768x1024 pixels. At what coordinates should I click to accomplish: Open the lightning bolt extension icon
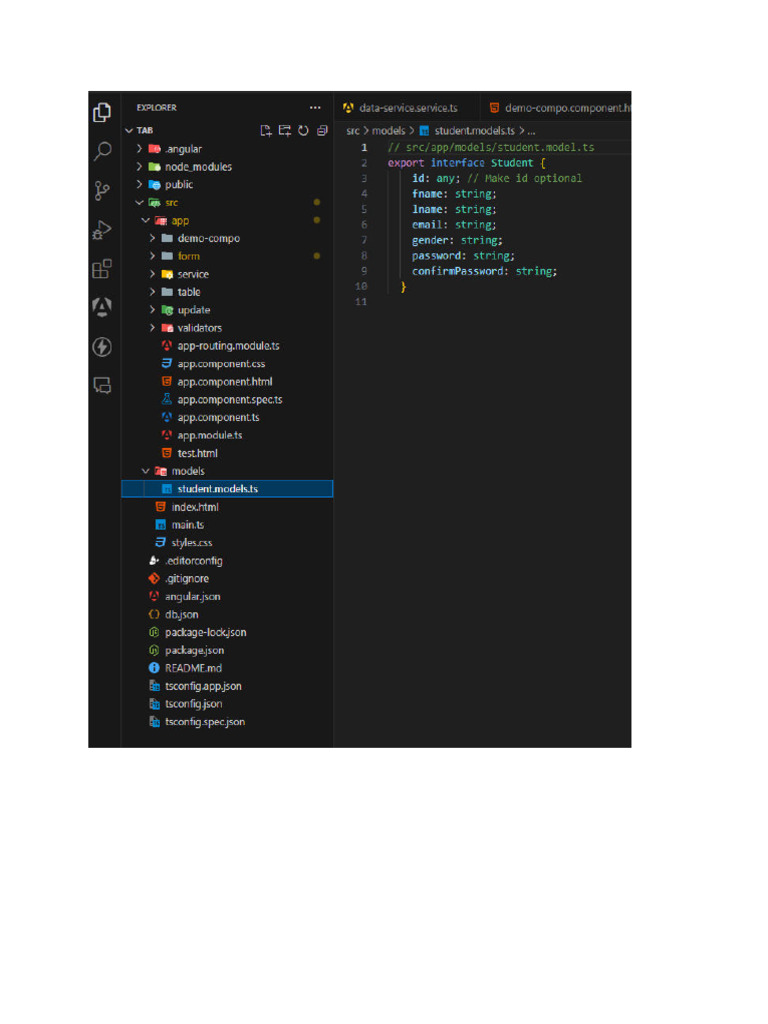(102, 347)
